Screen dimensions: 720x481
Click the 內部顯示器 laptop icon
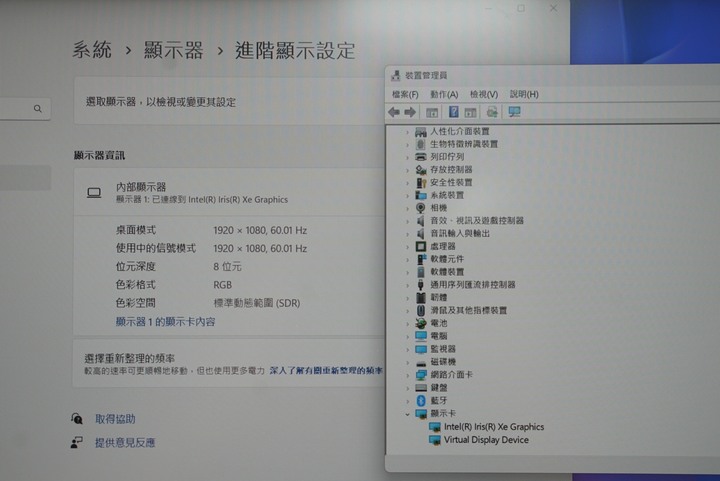(x=94, y=193)
